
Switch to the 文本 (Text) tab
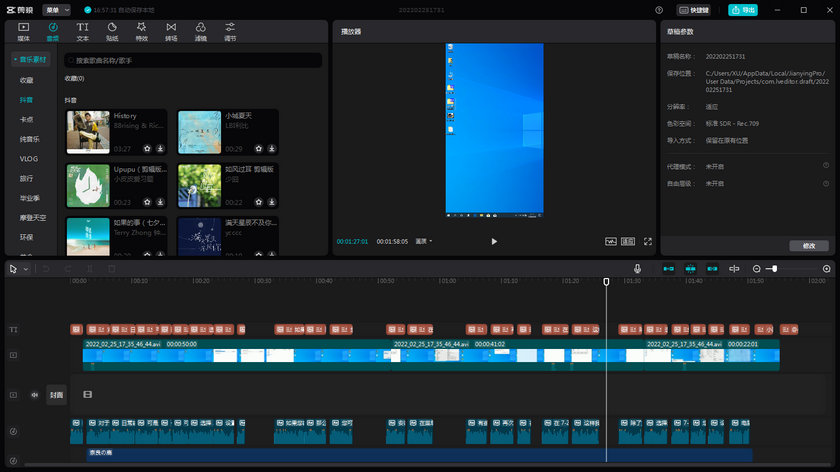[82, 30]
